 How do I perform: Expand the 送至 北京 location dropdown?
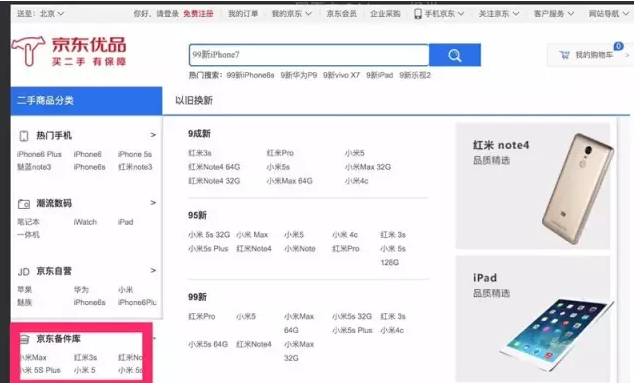tap(41, 13)
